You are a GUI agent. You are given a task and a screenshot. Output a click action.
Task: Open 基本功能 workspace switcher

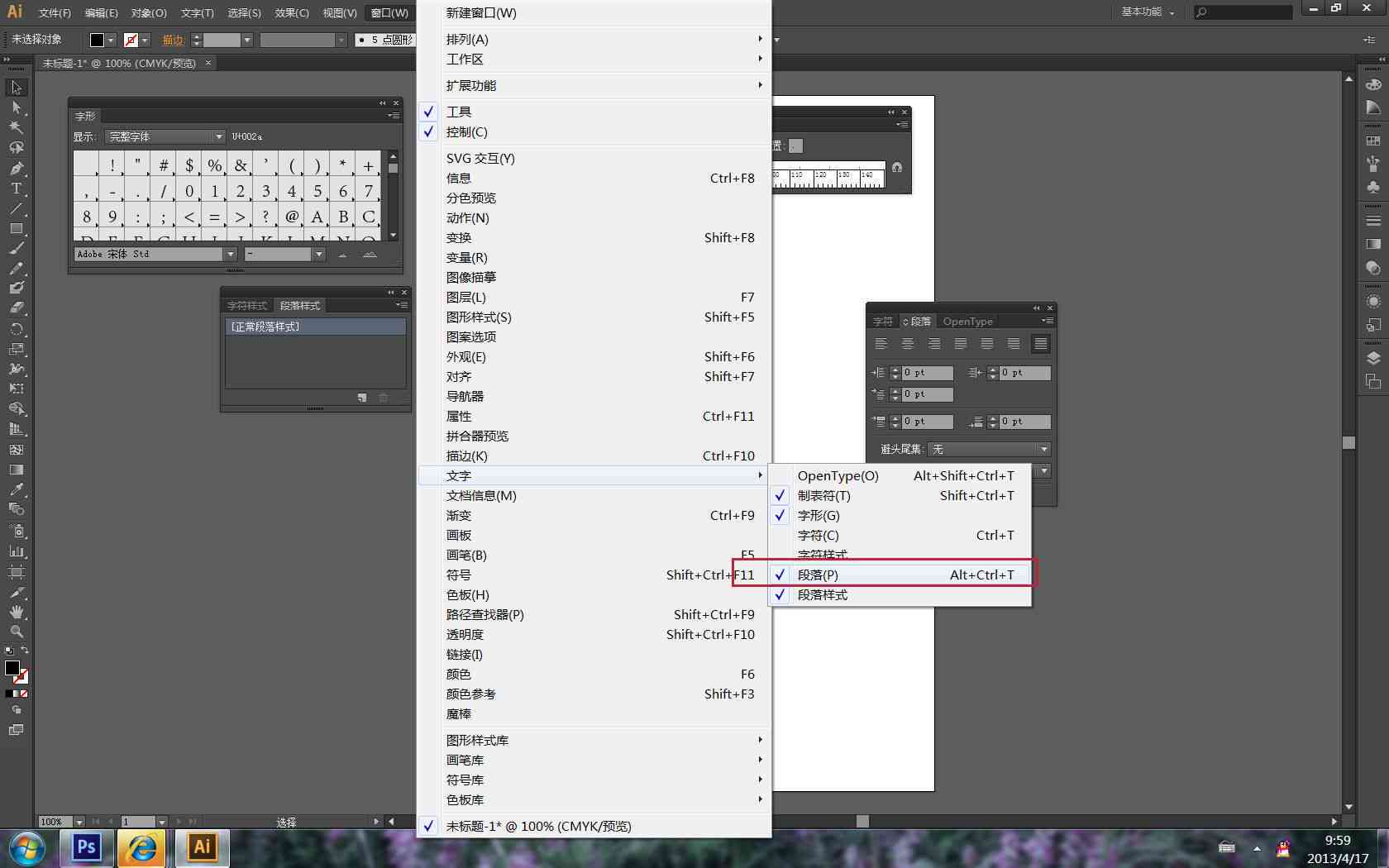(1148, 12)
